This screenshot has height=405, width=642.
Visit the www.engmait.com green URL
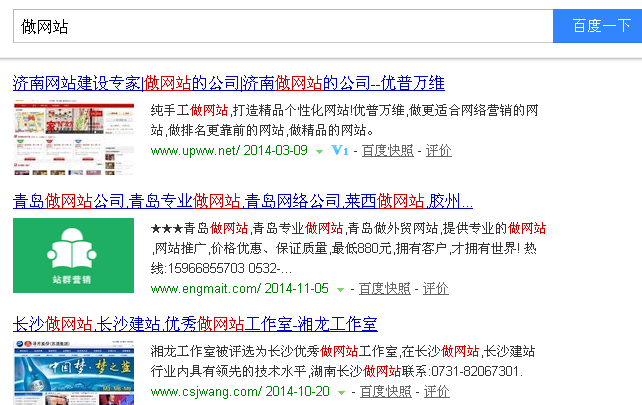coord(206,289)
